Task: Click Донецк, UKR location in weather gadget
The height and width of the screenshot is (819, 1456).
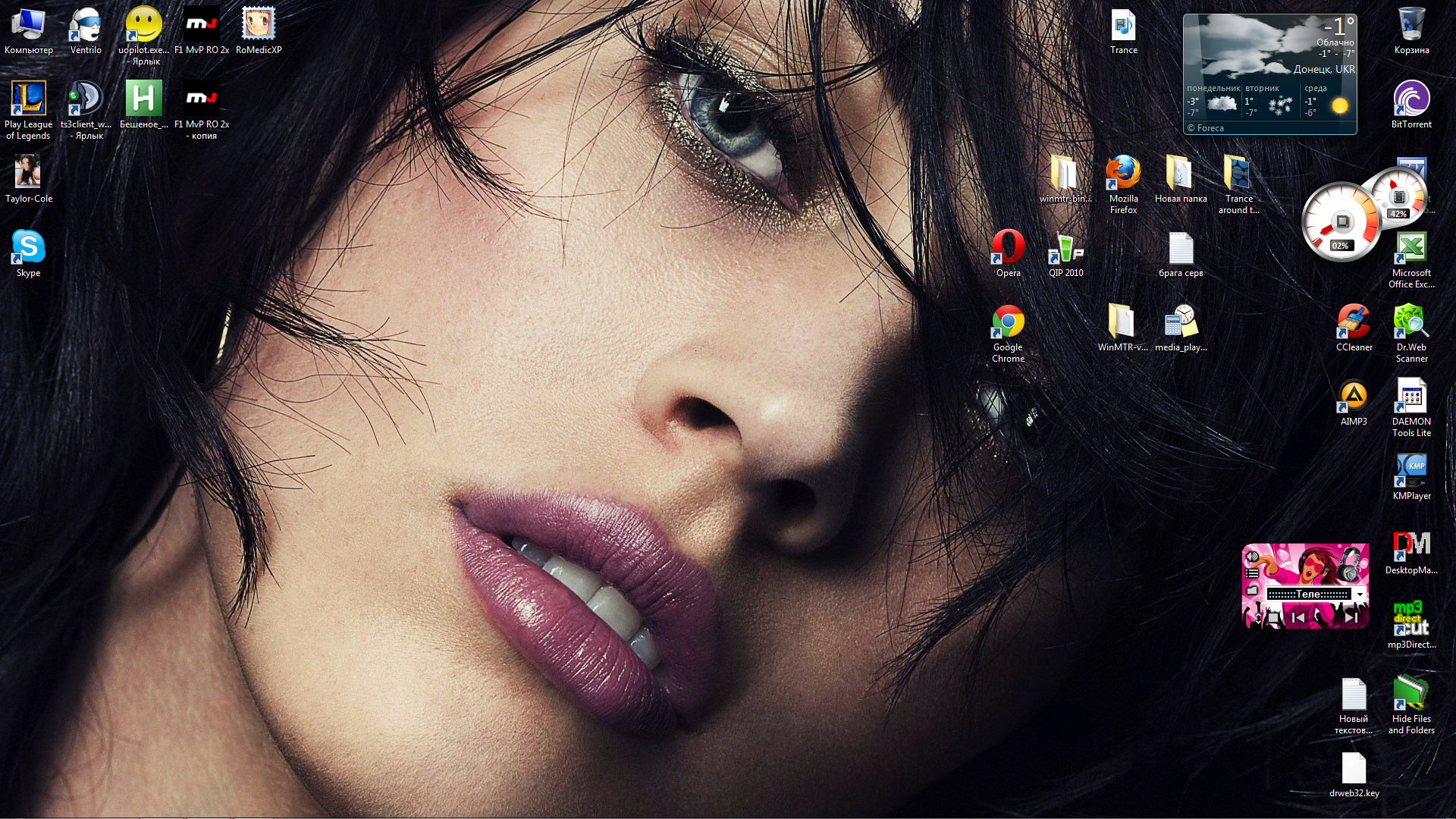Action: [x=1324, y=69]
